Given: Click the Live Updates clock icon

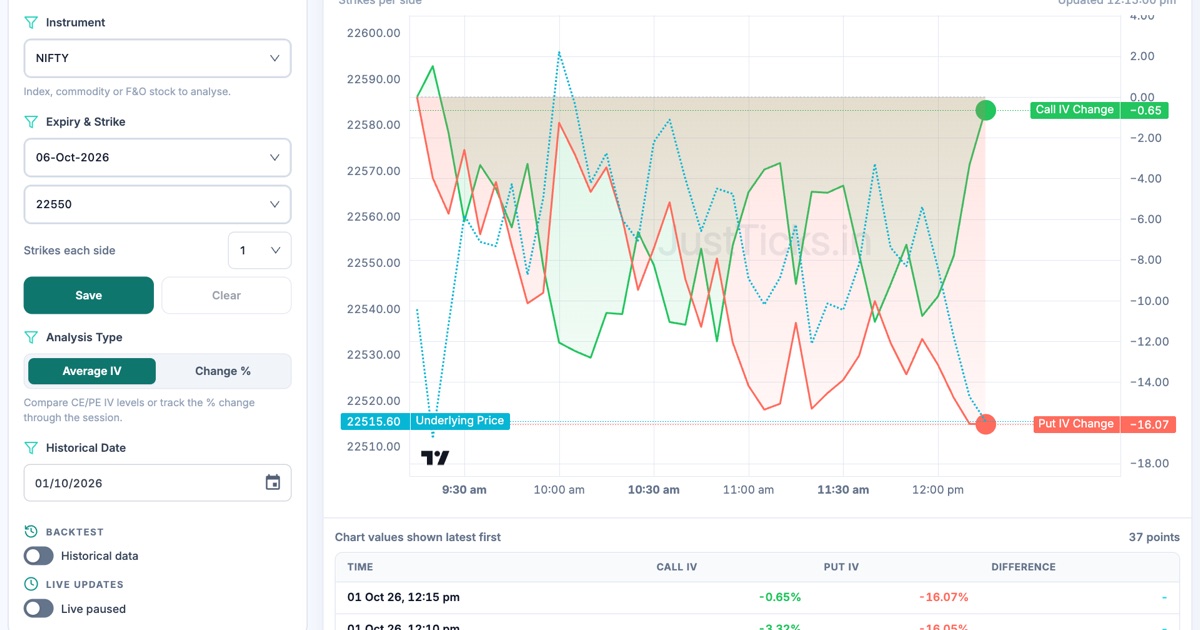Looking at the screenshot, I should (x=31, y=584).
